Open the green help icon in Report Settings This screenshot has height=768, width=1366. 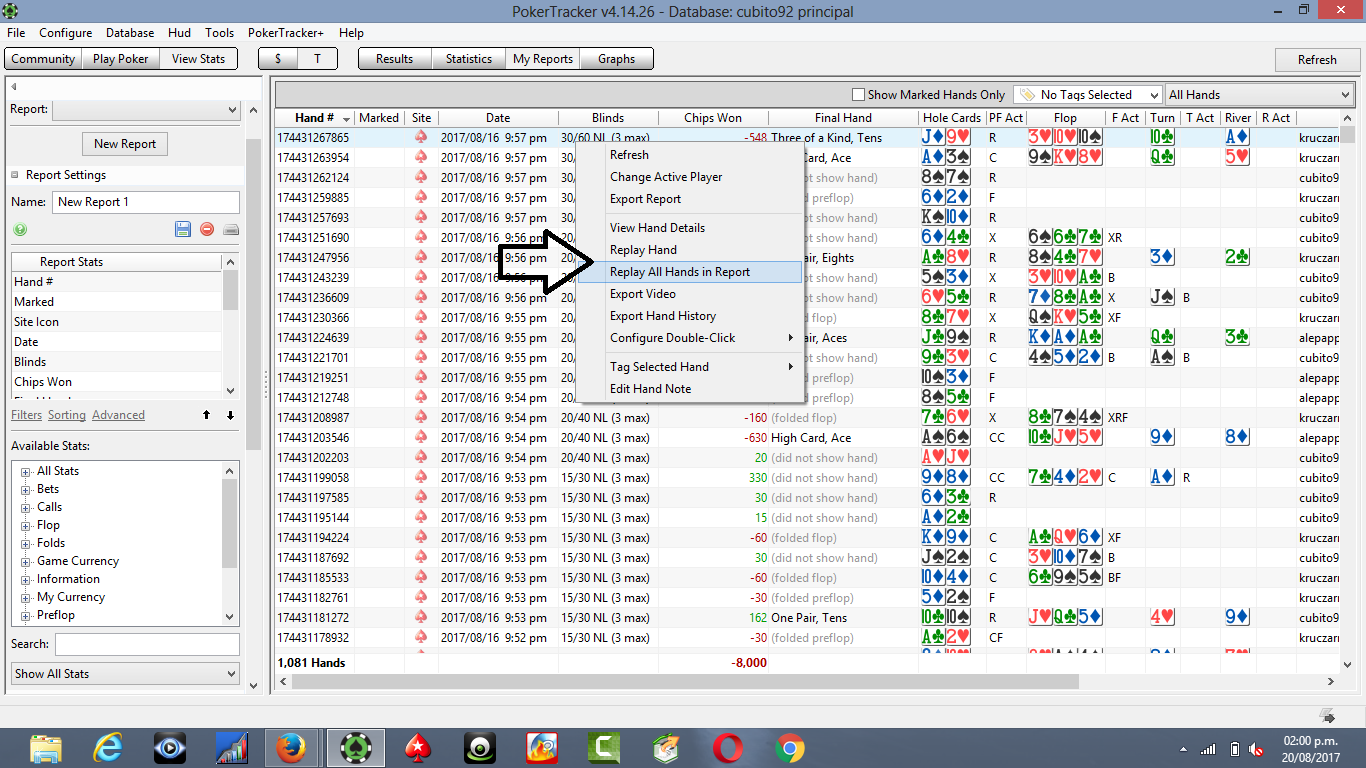pos(20,229)
